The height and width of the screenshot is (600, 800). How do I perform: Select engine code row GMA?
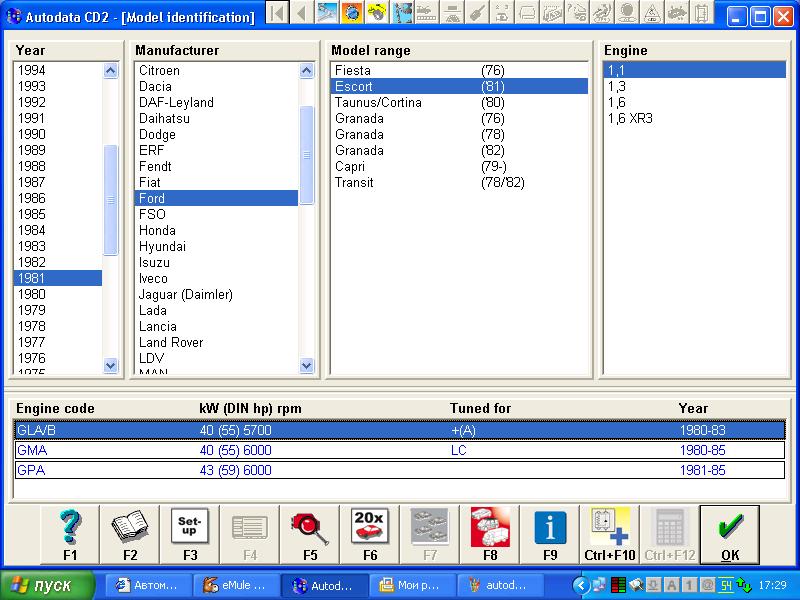399,450
